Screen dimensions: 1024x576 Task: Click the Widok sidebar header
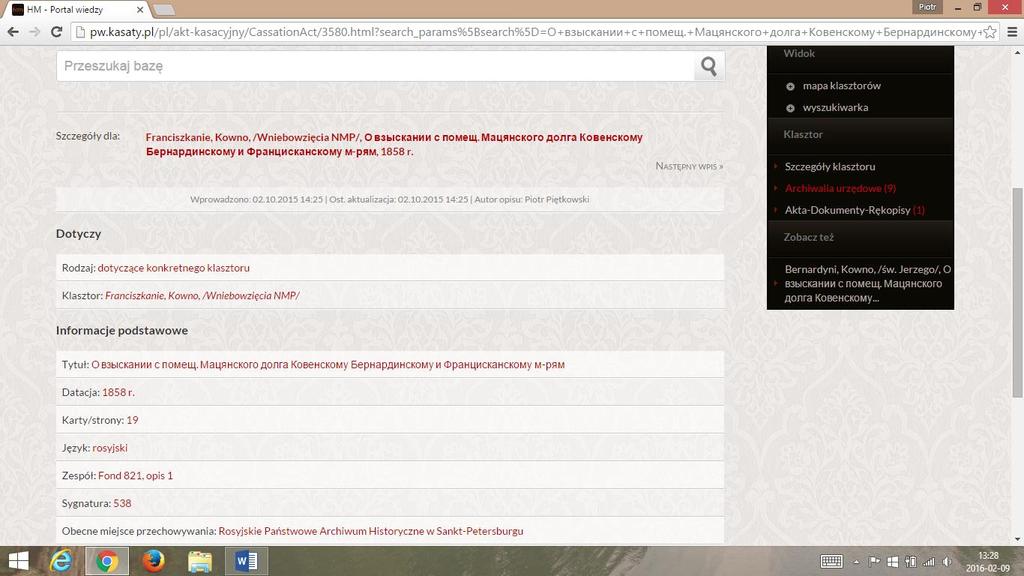(799, 54)
